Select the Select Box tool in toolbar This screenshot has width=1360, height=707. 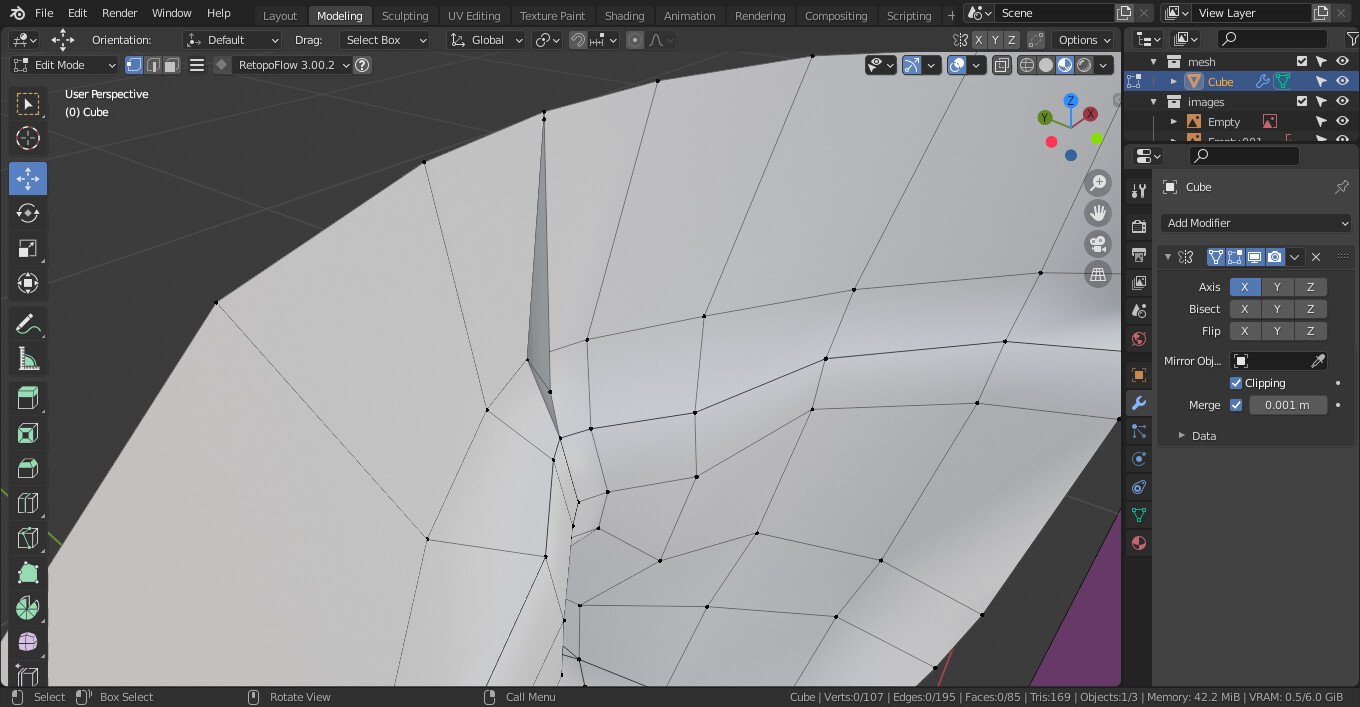coord(28,104)
